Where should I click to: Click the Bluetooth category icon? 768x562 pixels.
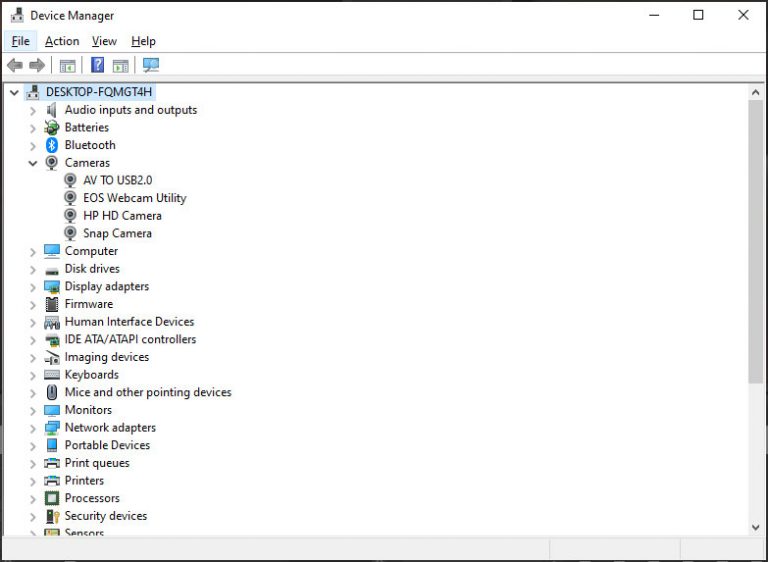pos(52,145)
